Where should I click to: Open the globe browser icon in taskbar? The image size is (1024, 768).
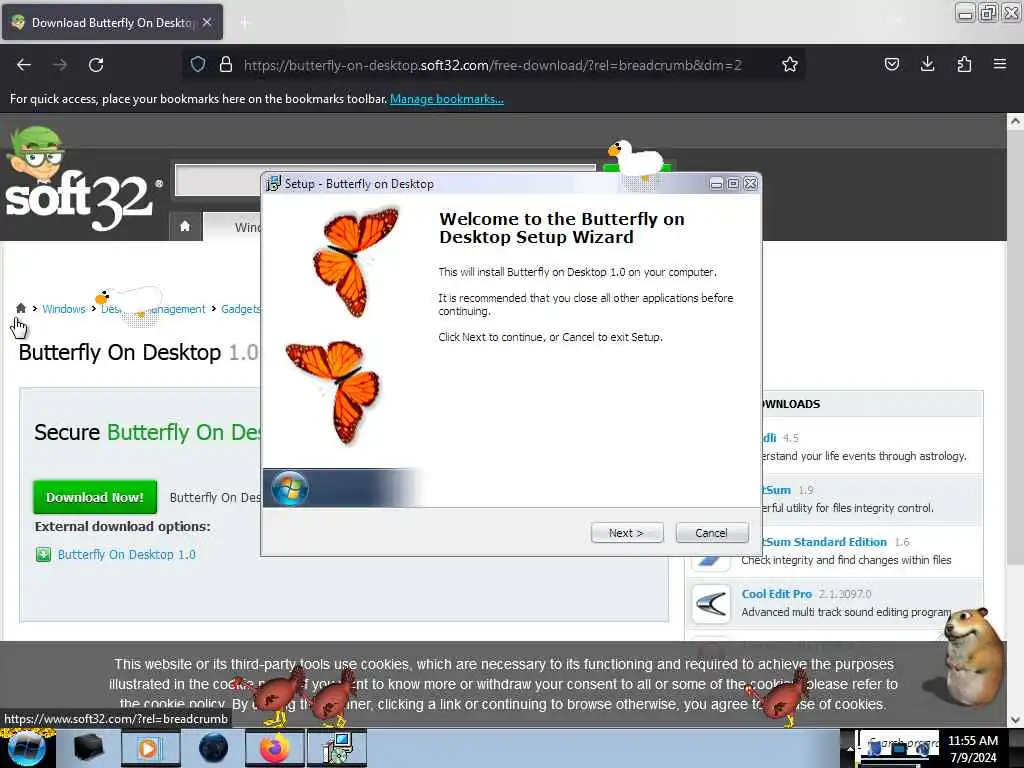click(213, 748)
